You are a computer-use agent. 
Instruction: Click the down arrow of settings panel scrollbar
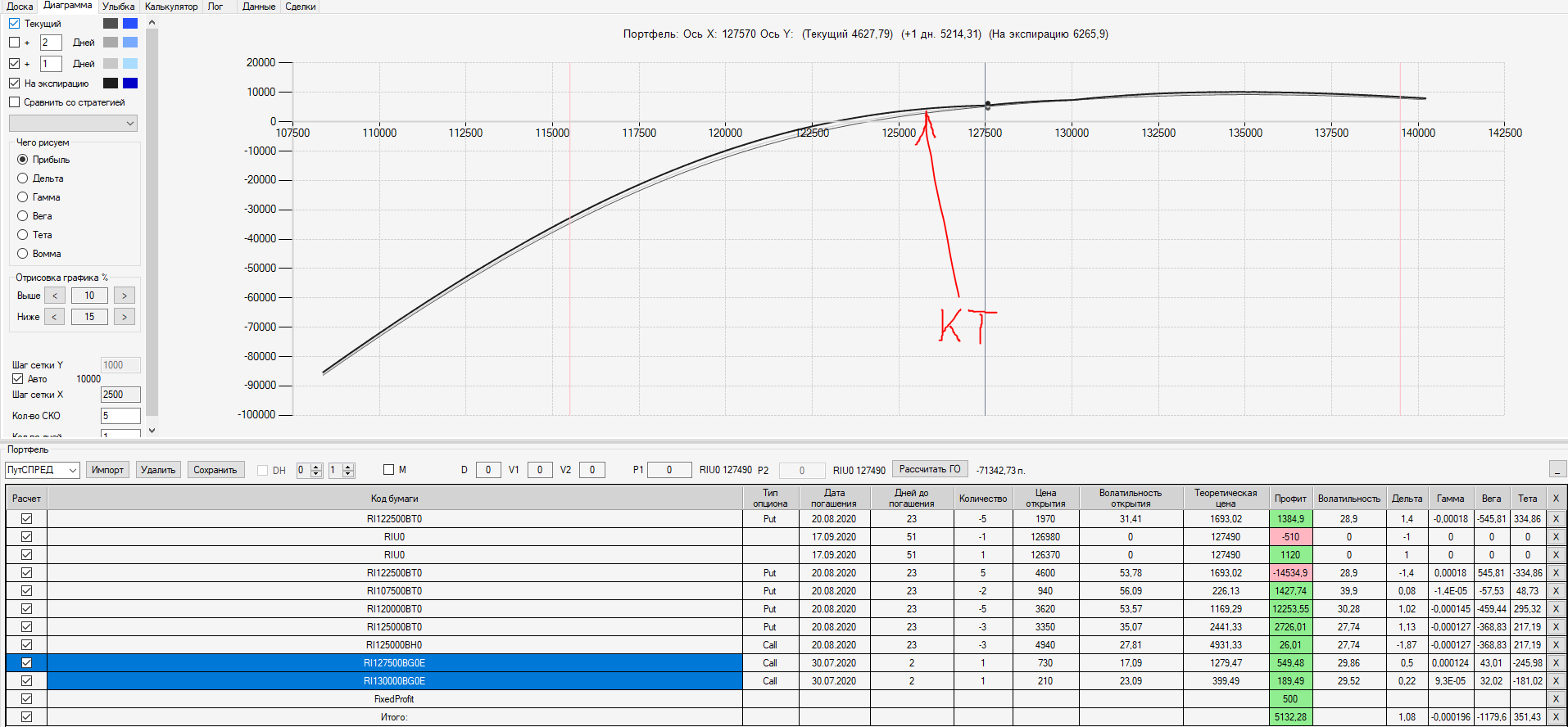click(x=152, y=431)
